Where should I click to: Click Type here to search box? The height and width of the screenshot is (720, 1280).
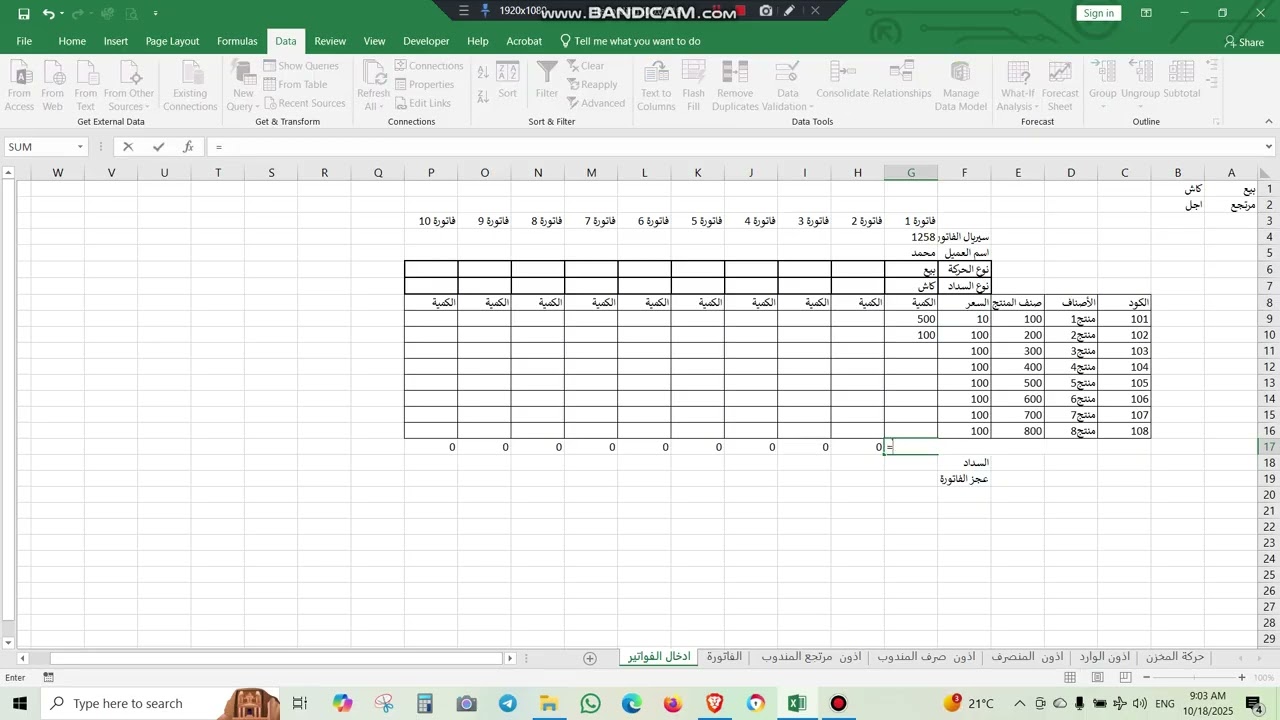(x=127, y=703)
